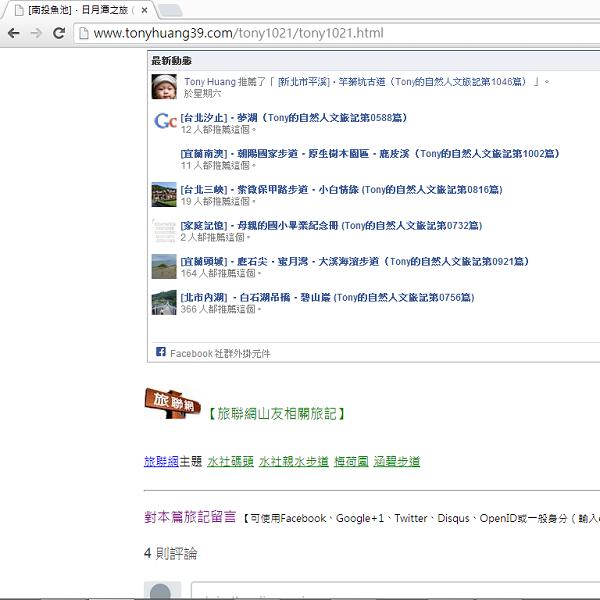Open the 宜蘭頭城 鹿石尖 thumbnail image
The image size is (600, 600).
coord(165,267)
